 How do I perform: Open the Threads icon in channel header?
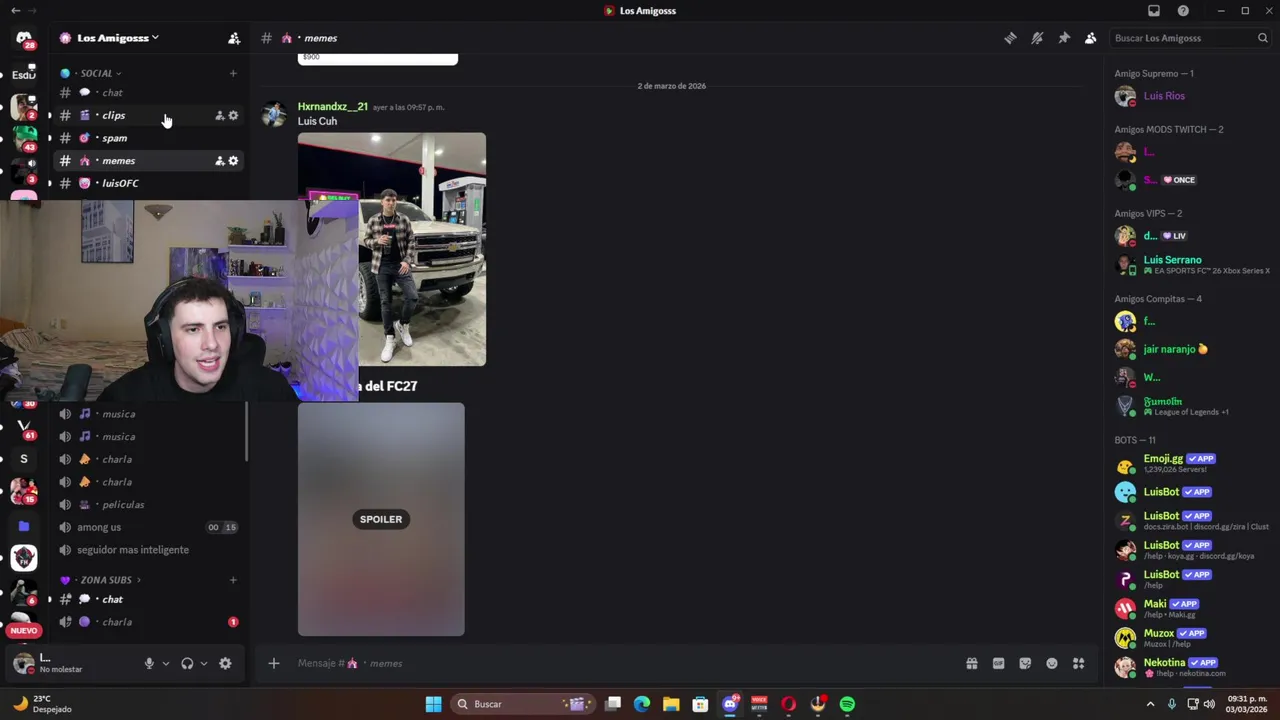[1010, 38]
